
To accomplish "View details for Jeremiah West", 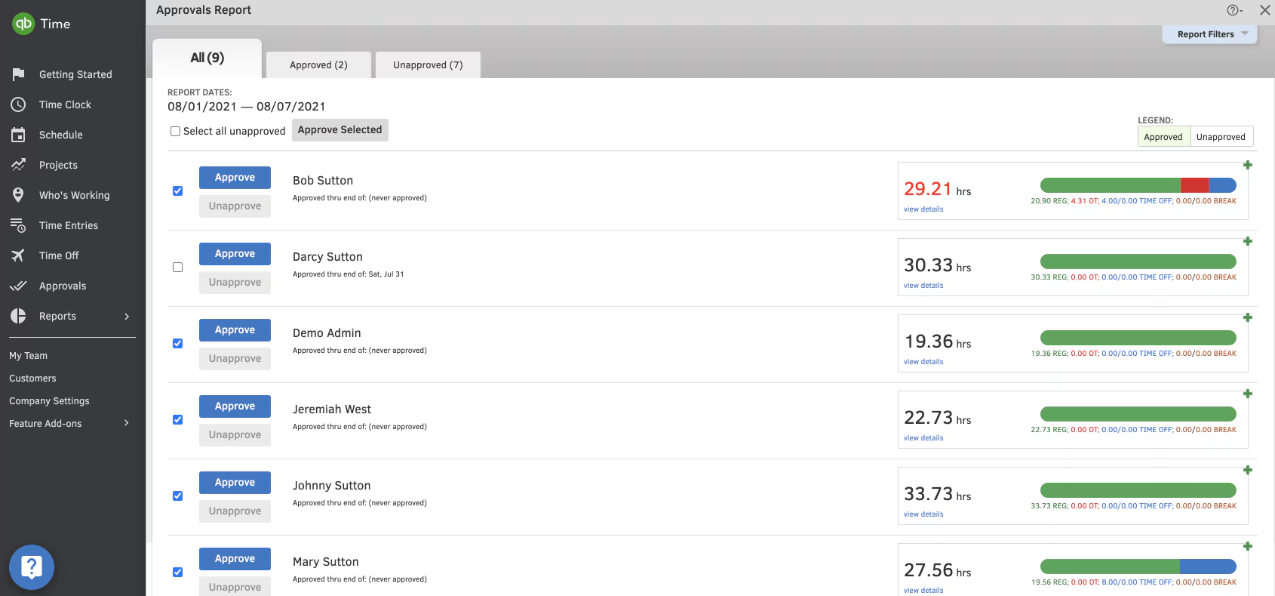I will [x=922, y=437].
